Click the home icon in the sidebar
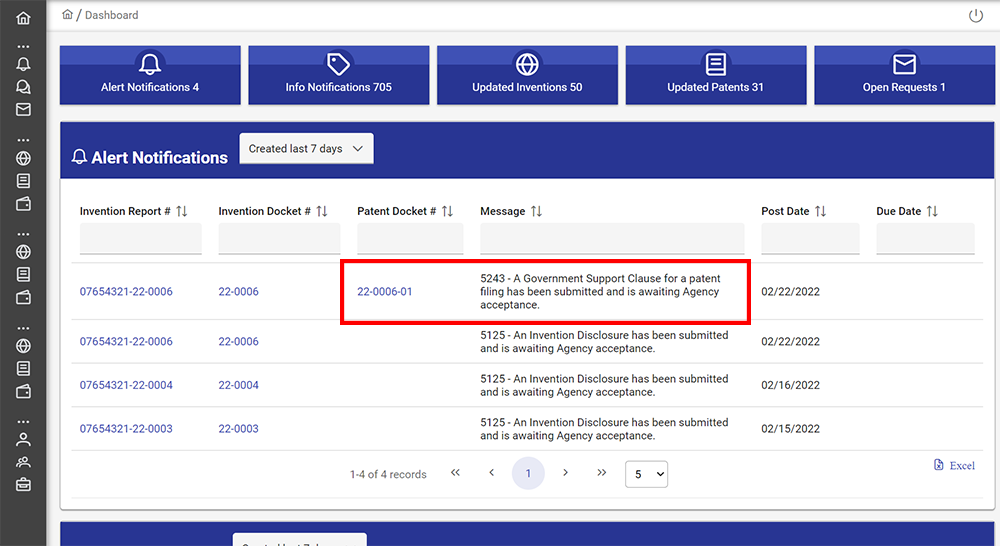The image size is (1000, 546). pos(23,18)
